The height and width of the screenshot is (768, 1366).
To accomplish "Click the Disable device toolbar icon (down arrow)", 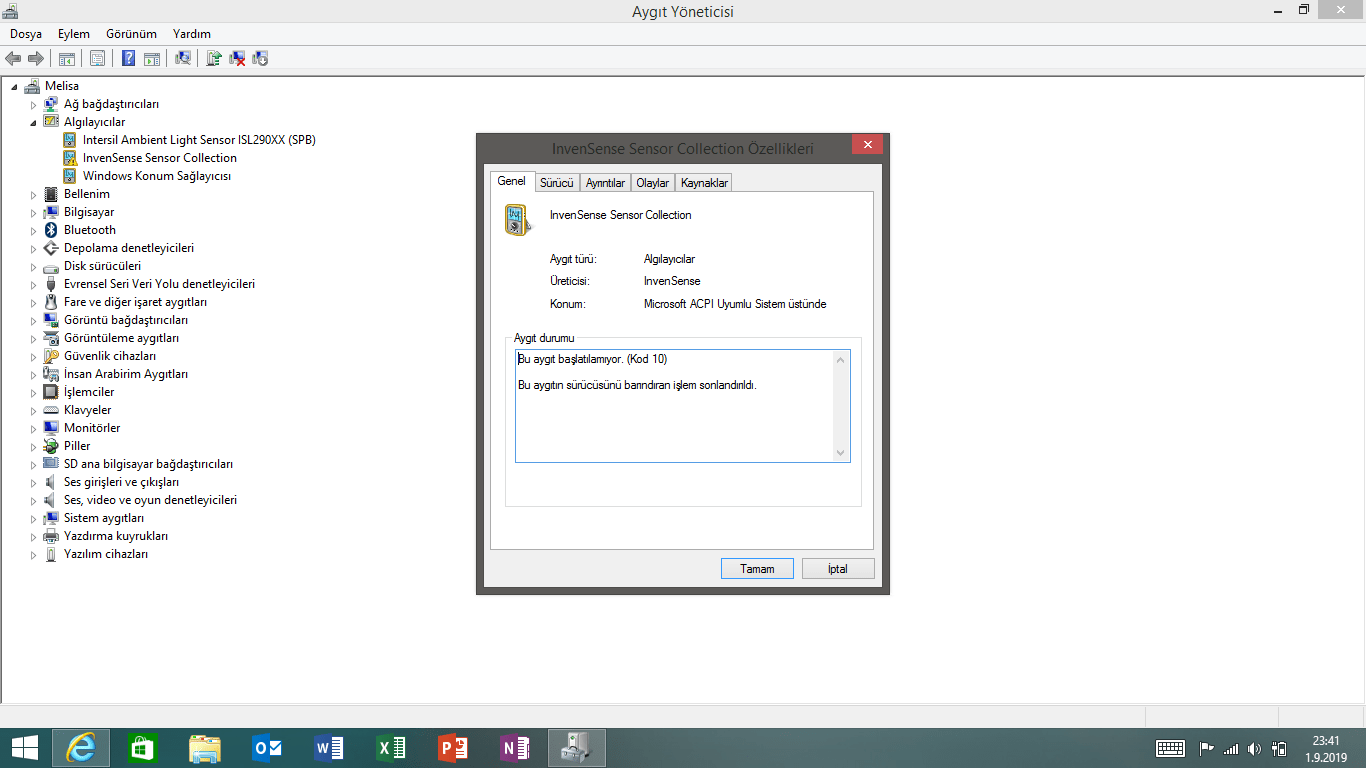I will tap(260, 59).
